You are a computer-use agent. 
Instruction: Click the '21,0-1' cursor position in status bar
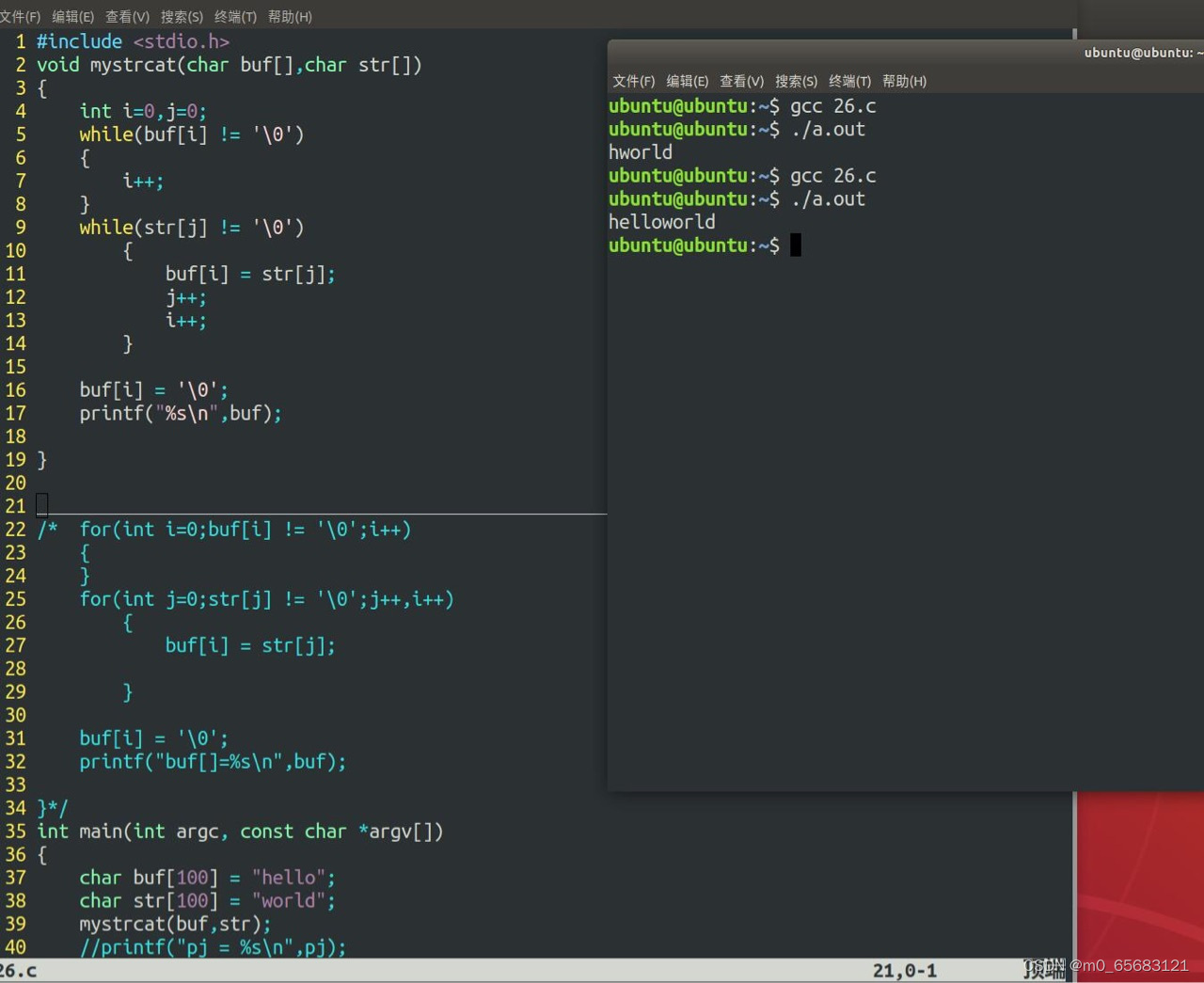click(905, 971)
